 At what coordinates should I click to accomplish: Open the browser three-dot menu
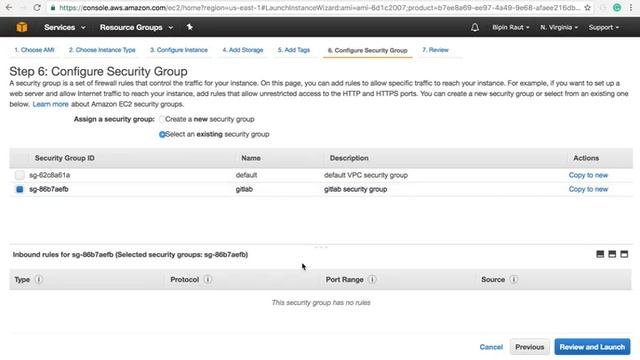(631, 7)
